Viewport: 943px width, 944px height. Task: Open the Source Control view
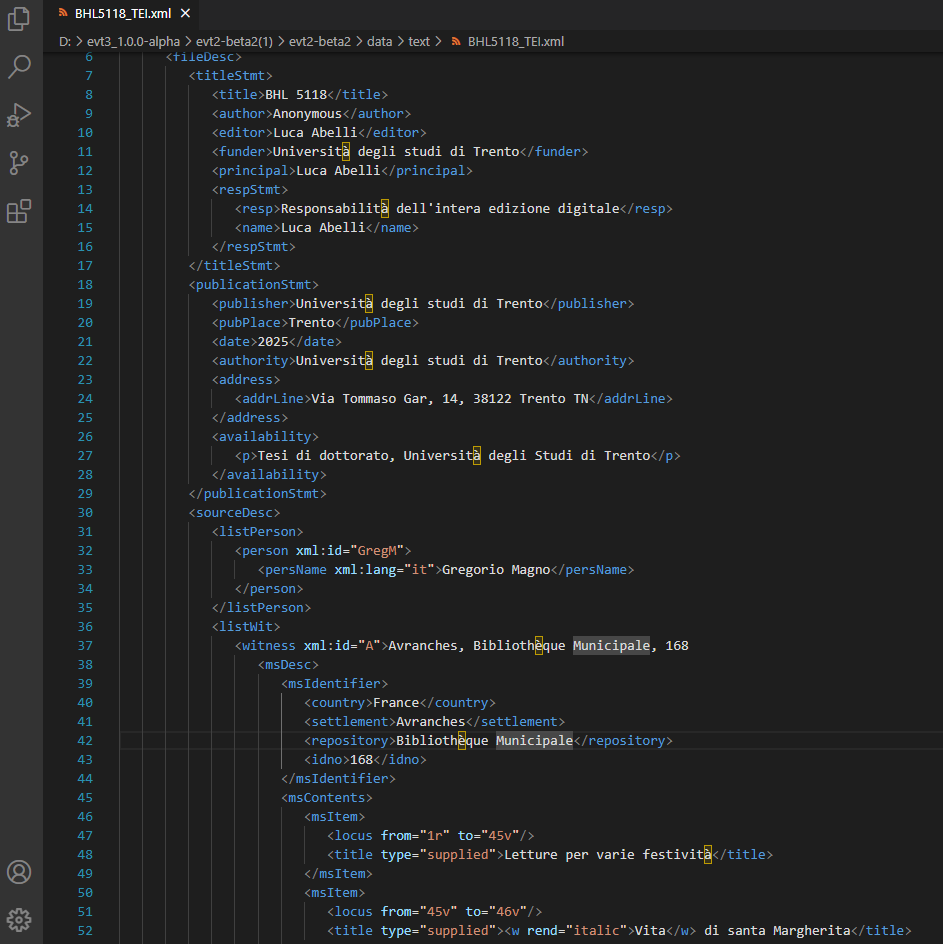[x=20, y=163]
